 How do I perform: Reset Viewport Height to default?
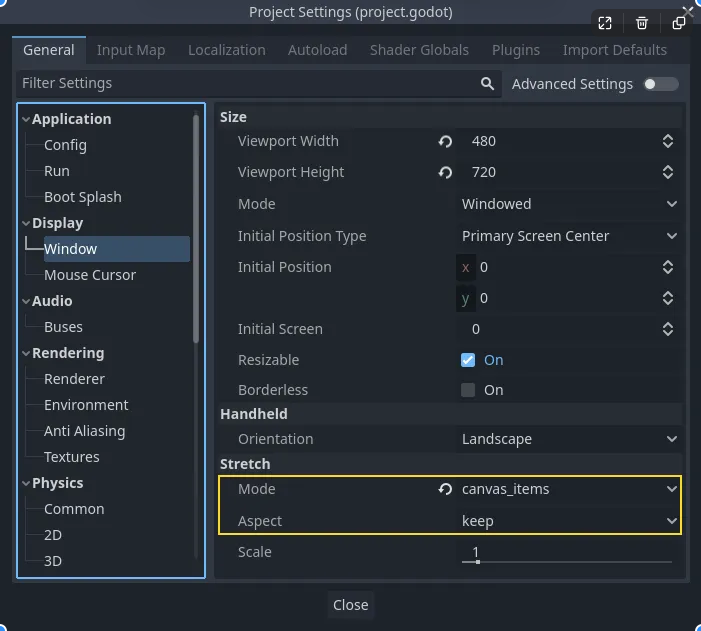click(445, 172)
